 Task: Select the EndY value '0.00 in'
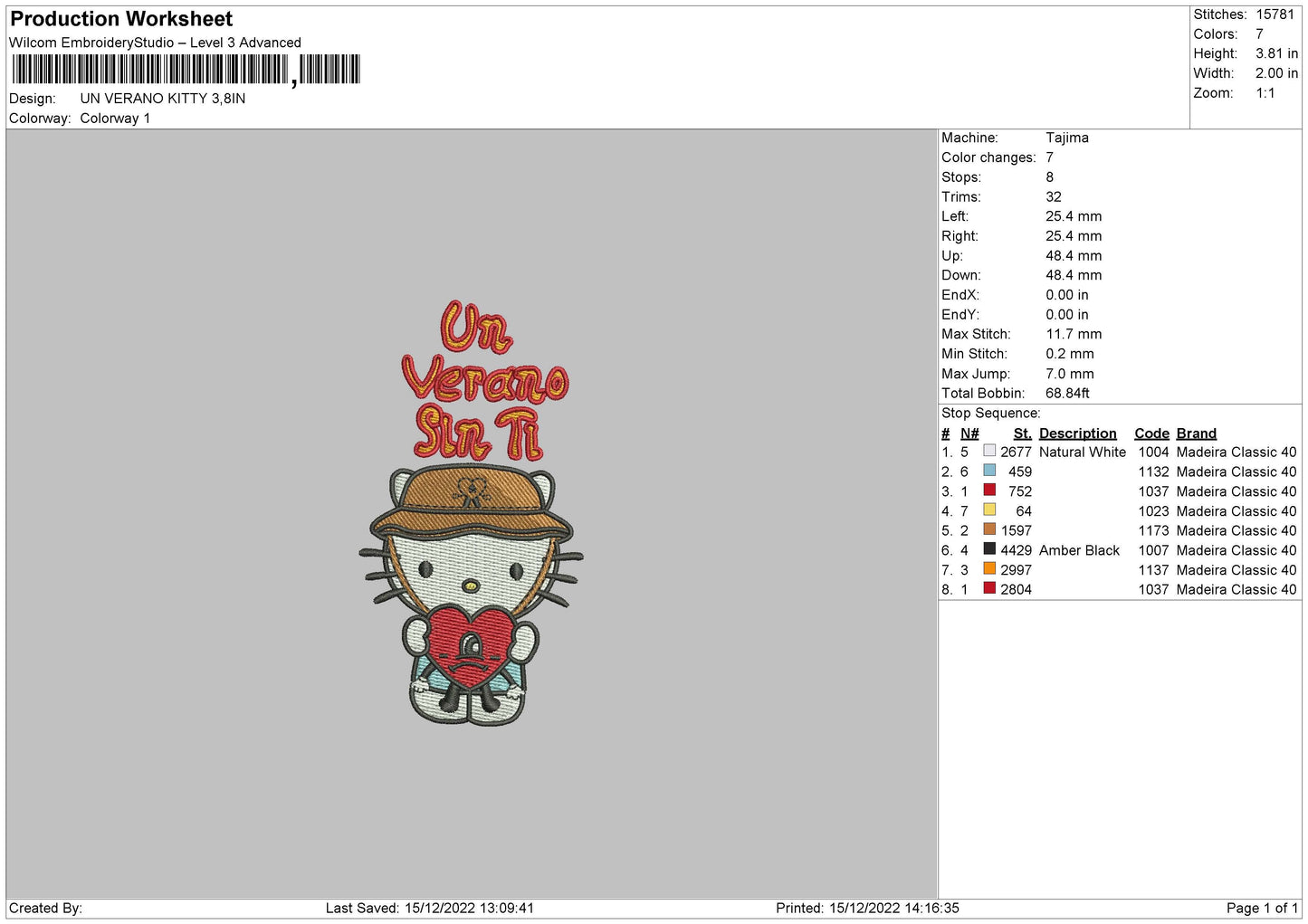click(1067, 315)
